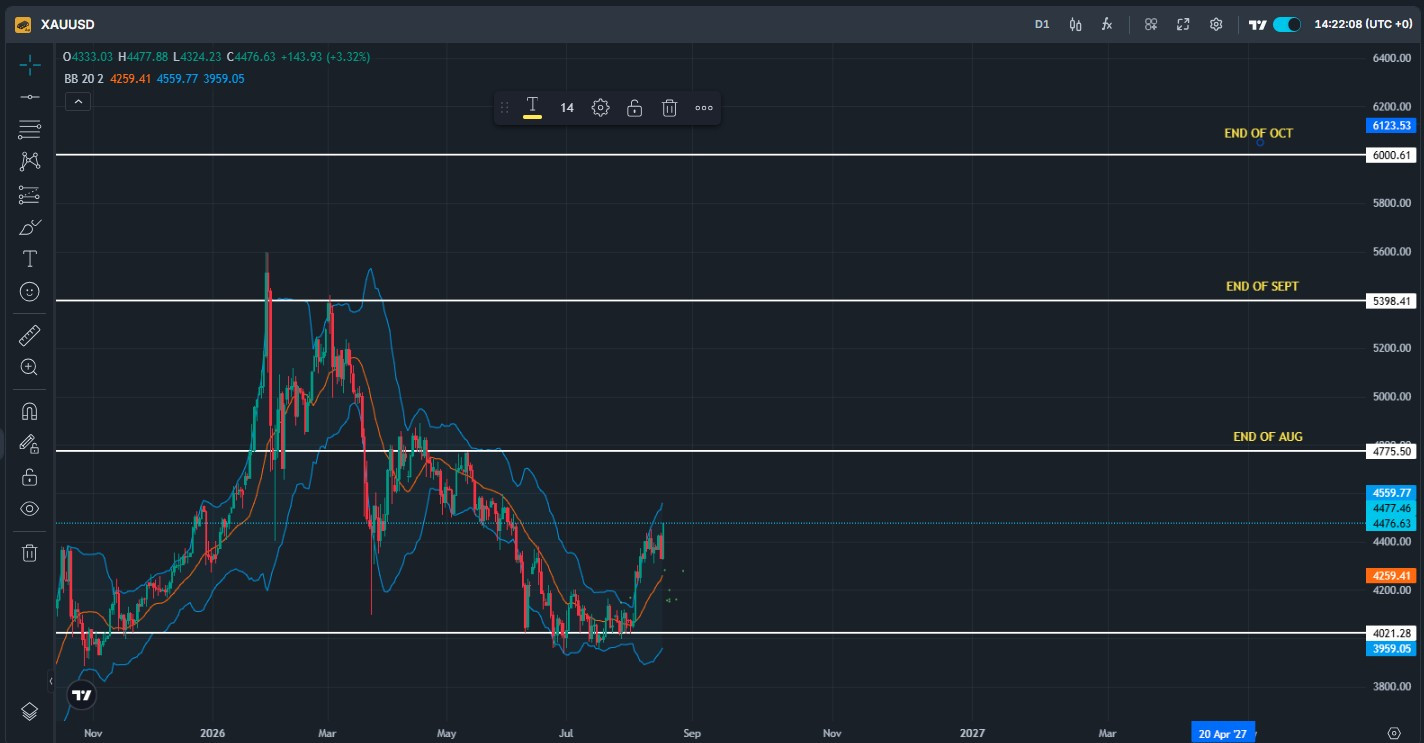Open the fx indicators menu

pyautogui.click(x=1107, y=24)
